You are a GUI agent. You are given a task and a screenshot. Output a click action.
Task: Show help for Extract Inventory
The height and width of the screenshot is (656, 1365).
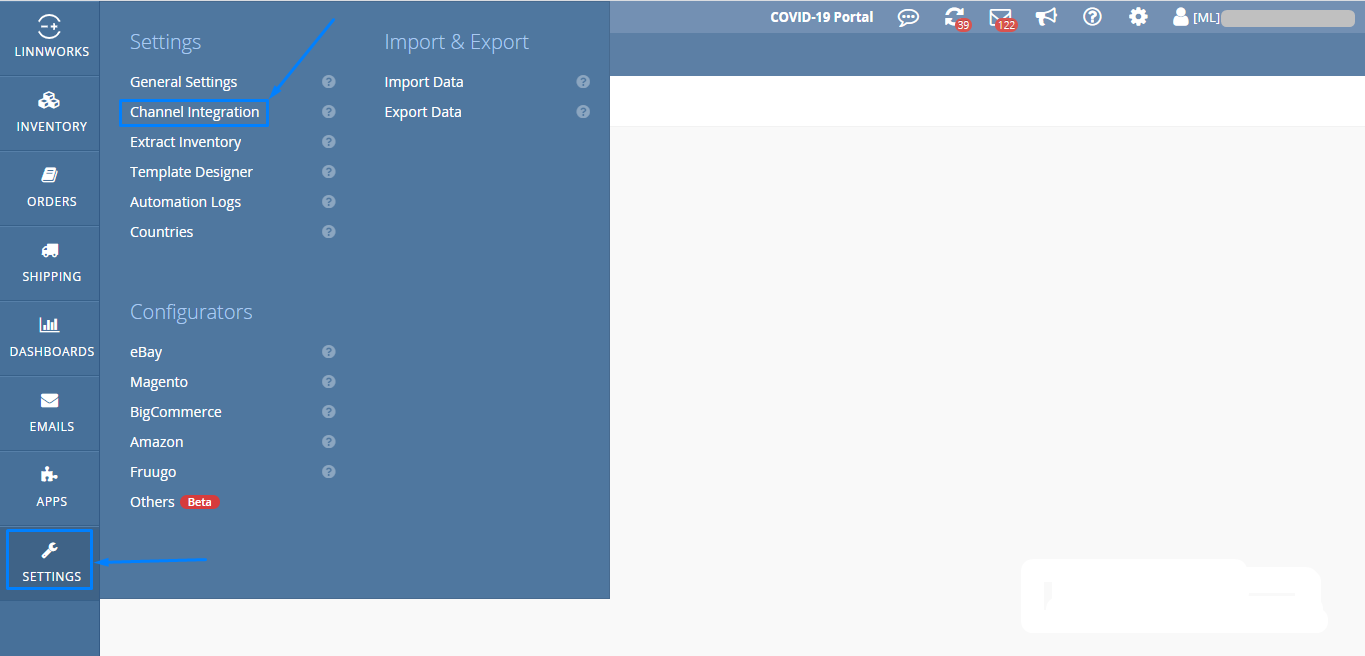[329, 142]
